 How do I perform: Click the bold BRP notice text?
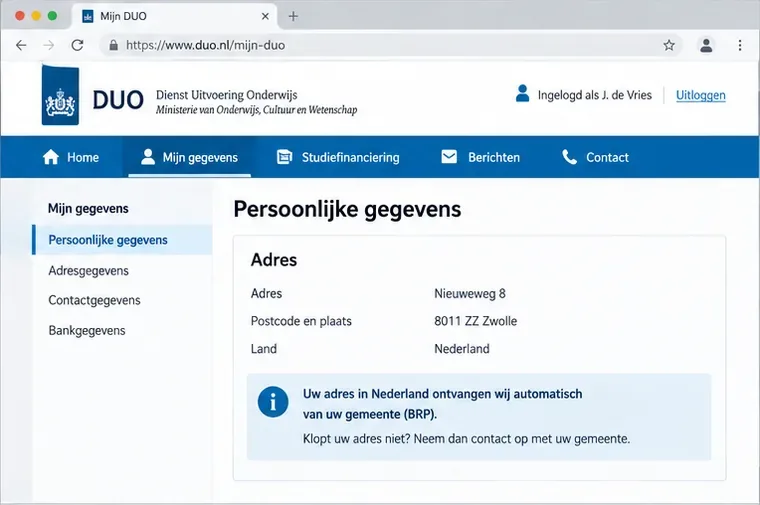click(x=443, y=404)
